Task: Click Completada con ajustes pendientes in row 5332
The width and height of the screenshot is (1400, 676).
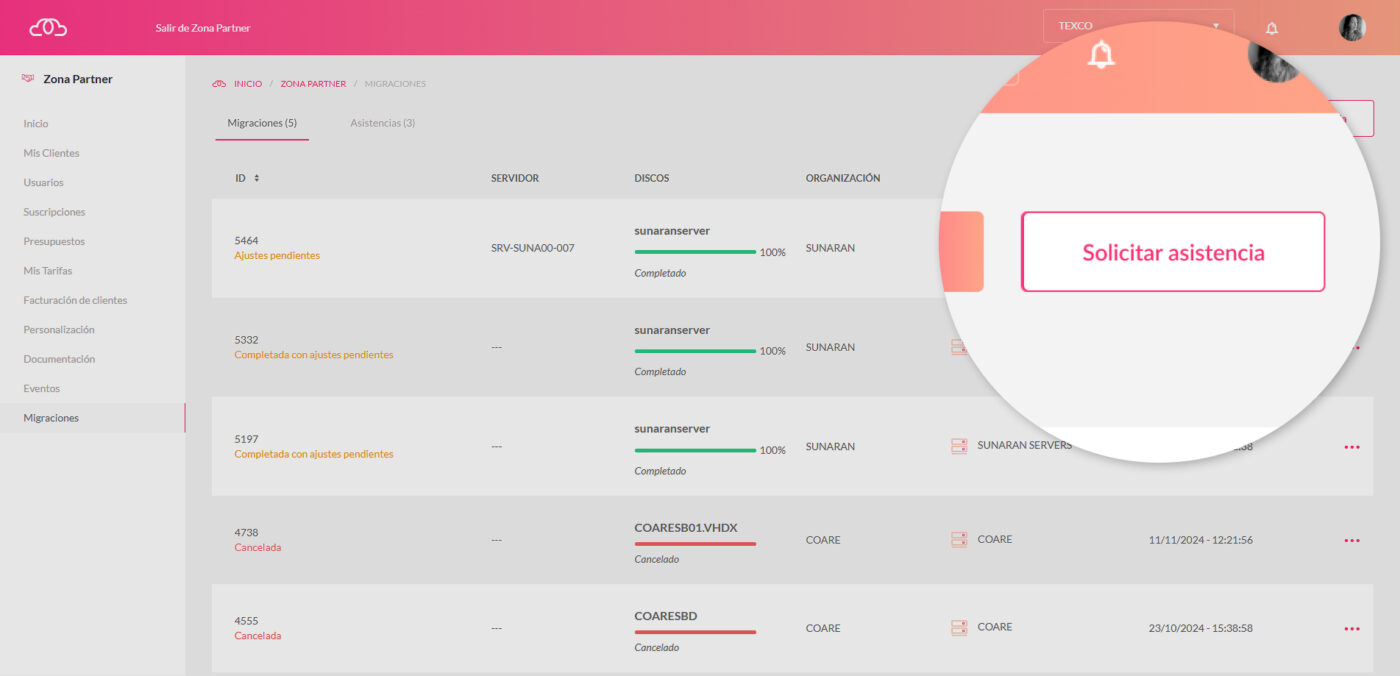Action: (314, 355)
